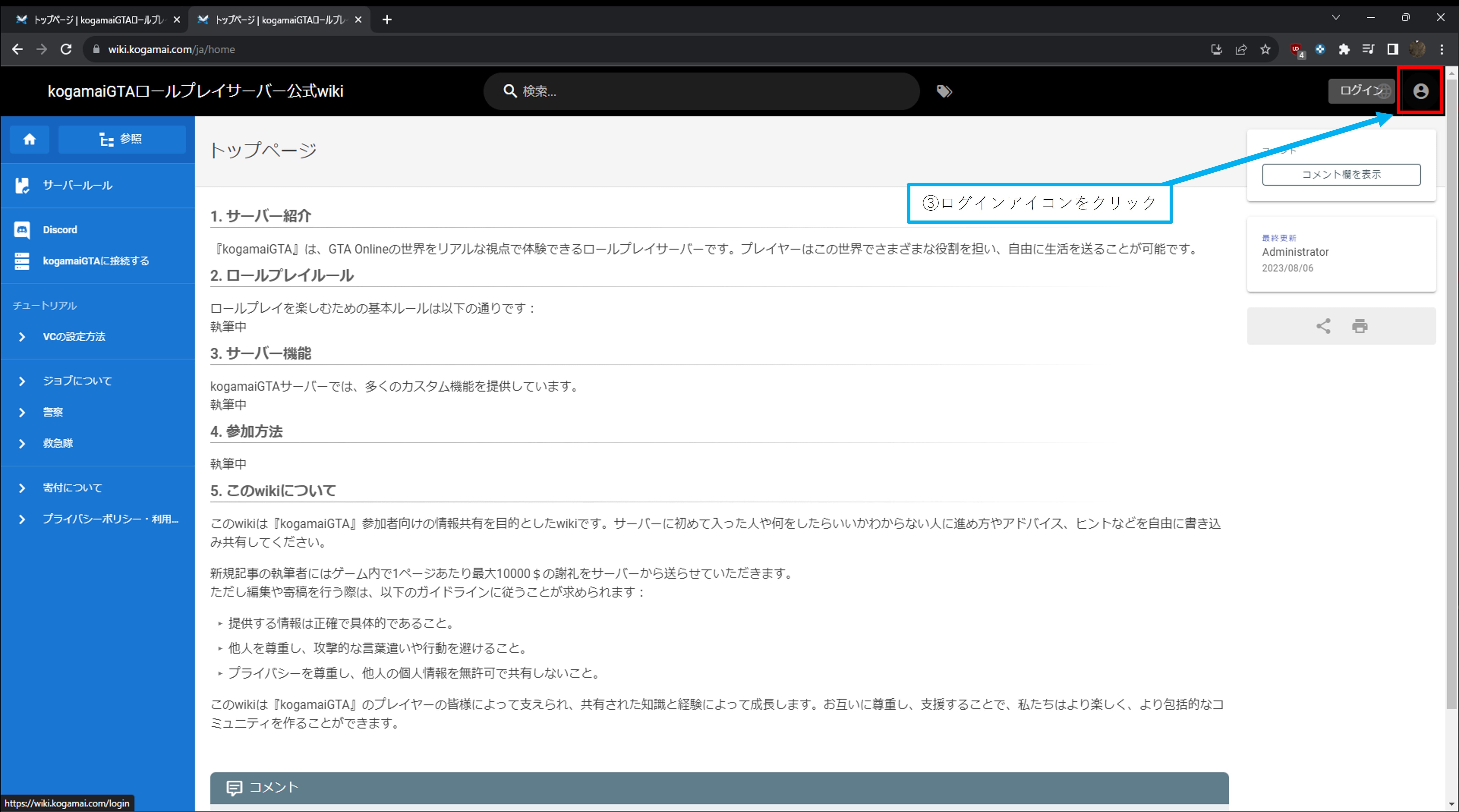Click the share this page browser icon
The width and height of the screenshot is (1459, 812).
(1241, 49)
